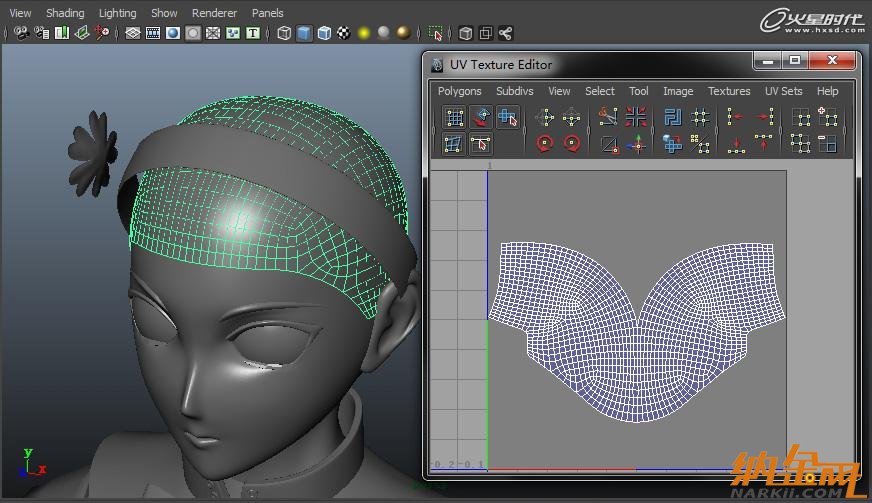Open the Subdivs menu
Viewport: 872px width, 503px height.
point(514,91)
